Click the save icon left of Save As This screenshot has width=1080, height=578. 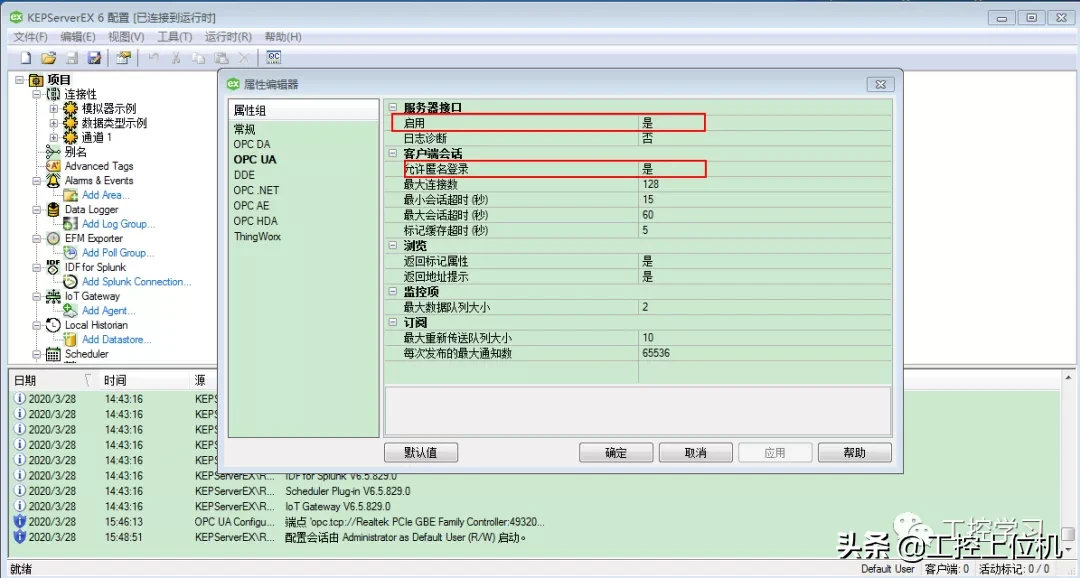[72, 58]
